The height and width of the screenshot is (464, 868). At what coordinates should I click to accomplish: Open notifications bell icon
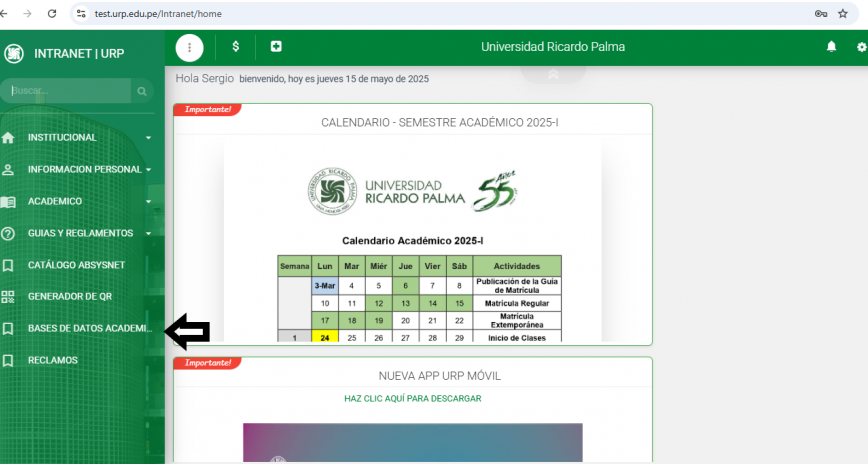pyautogui.click(x=831, y=47)
